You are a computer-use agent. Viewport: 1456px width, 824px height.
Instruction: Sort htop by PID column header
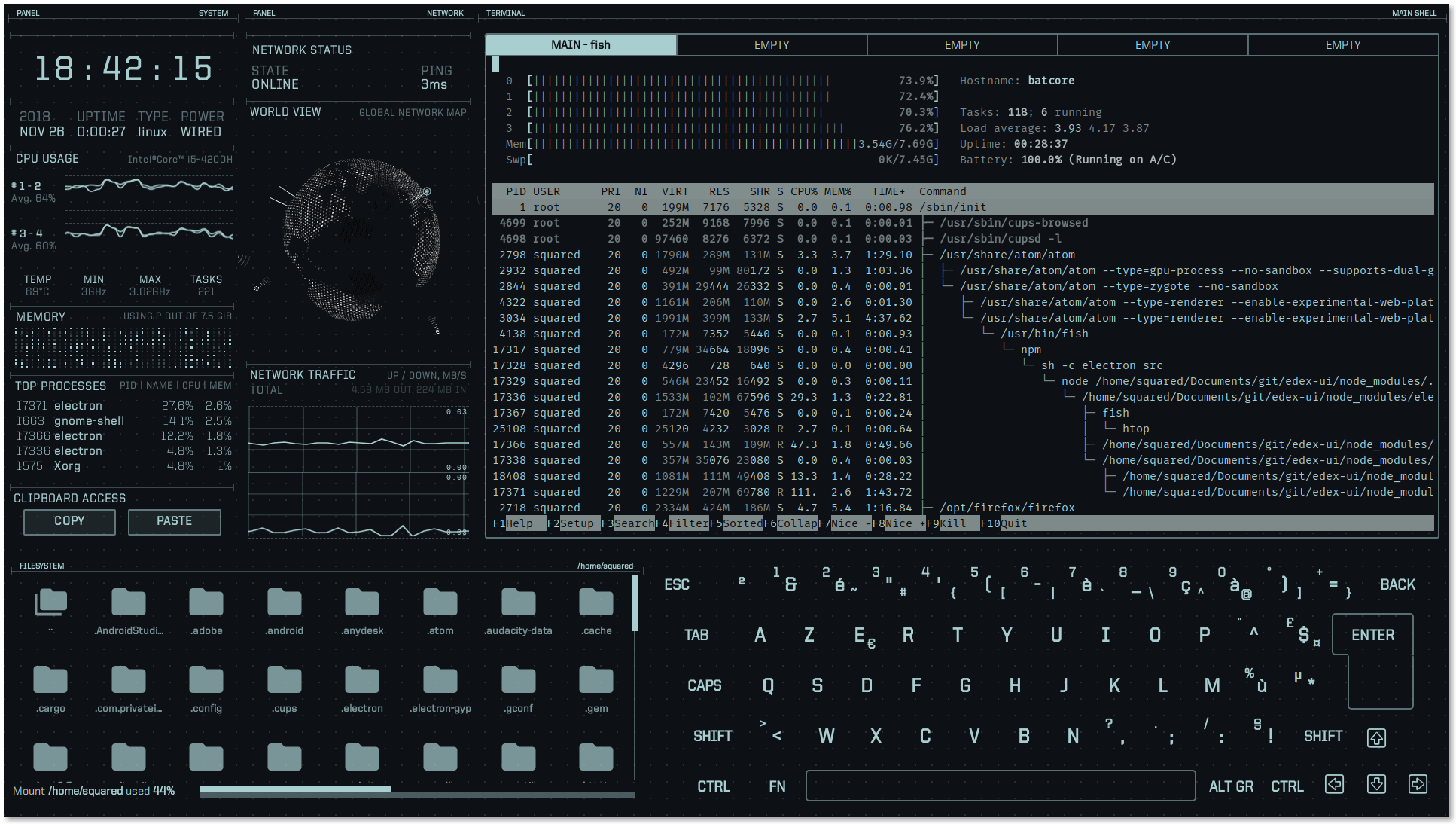coord(516,191)
